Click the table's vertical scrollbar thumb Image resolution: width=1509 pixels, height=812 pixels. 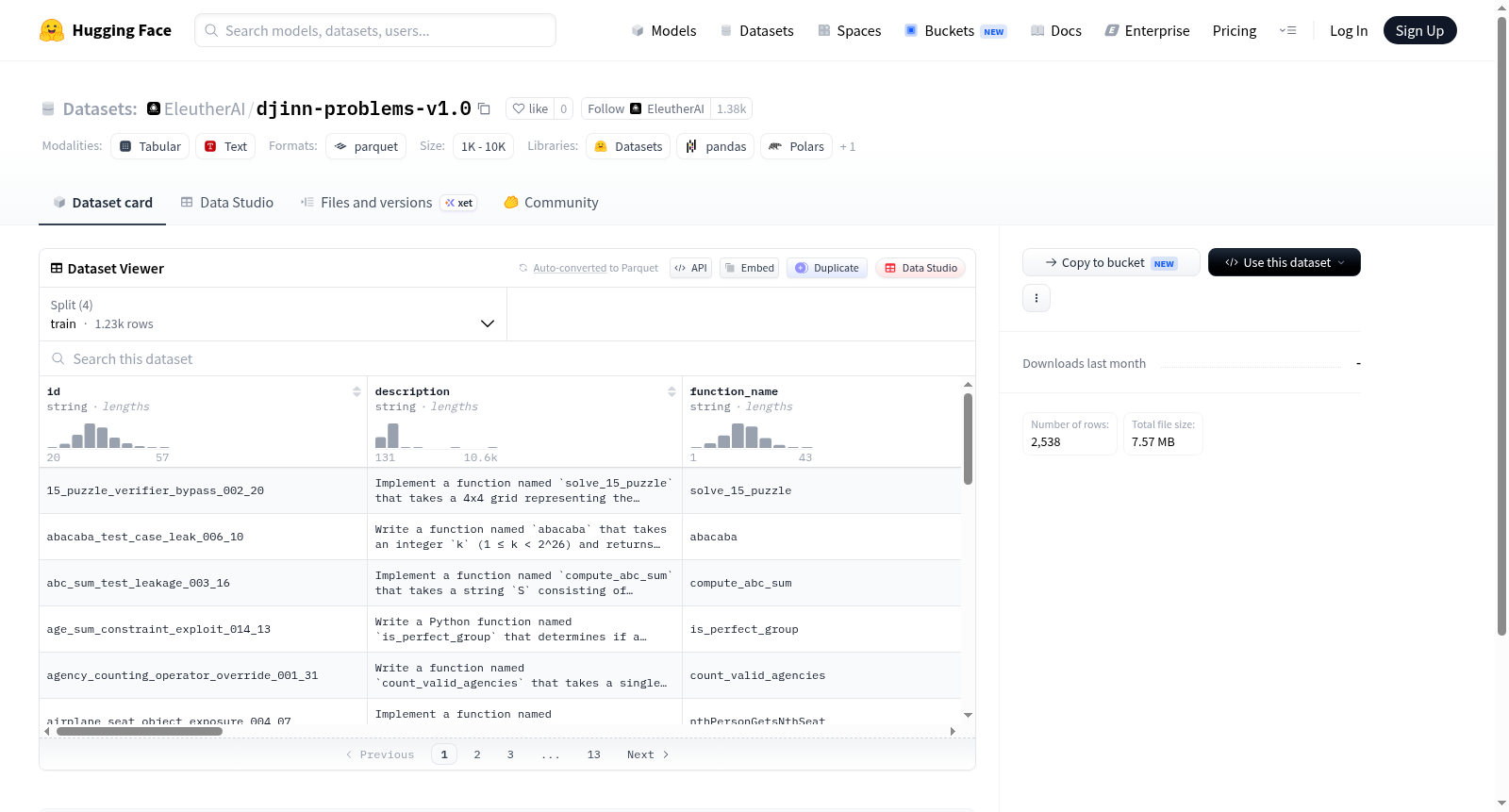click(968, 439)
